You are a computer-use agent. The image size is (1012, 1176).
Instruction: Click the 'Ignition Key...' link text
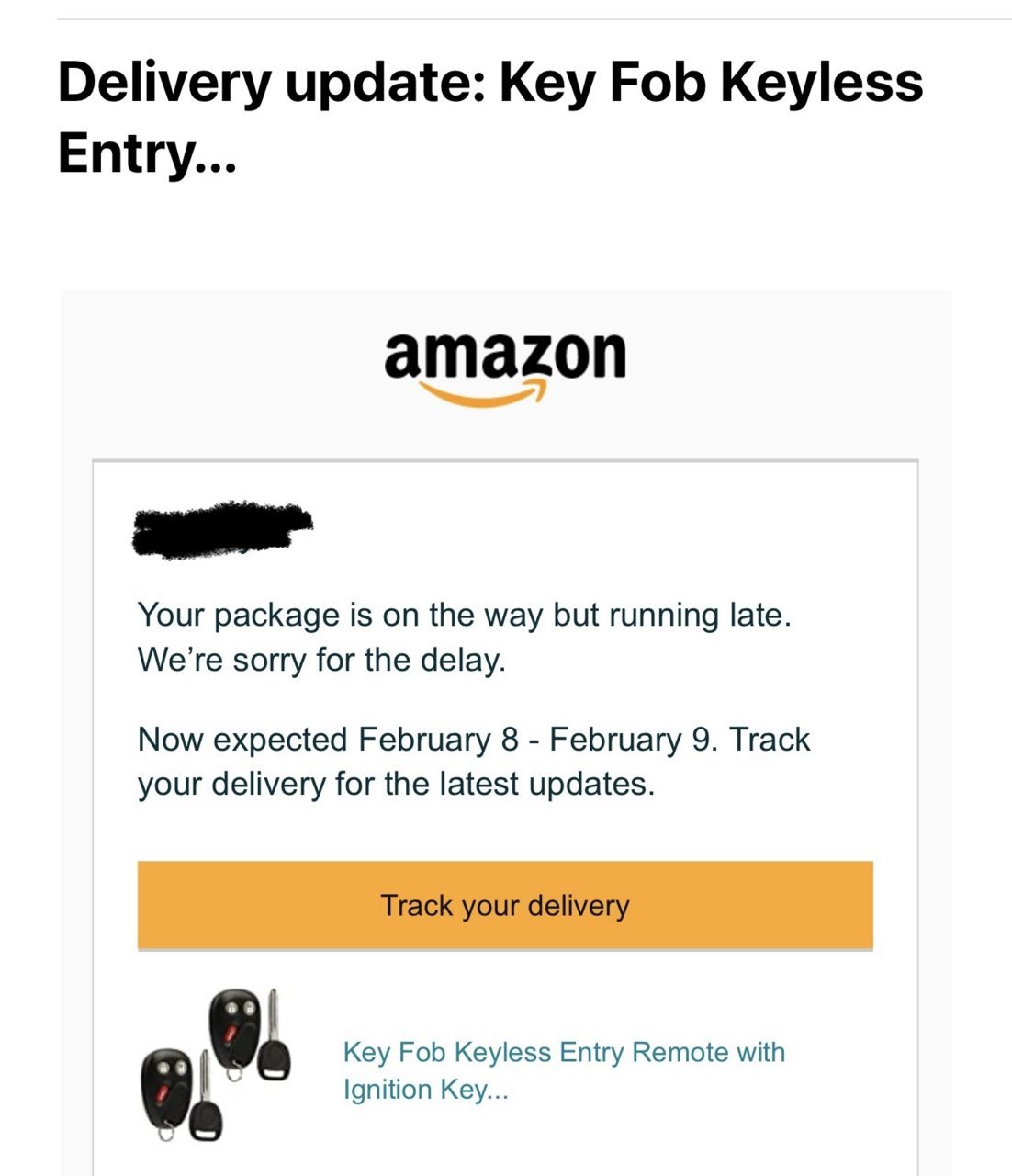[425, 1090]
